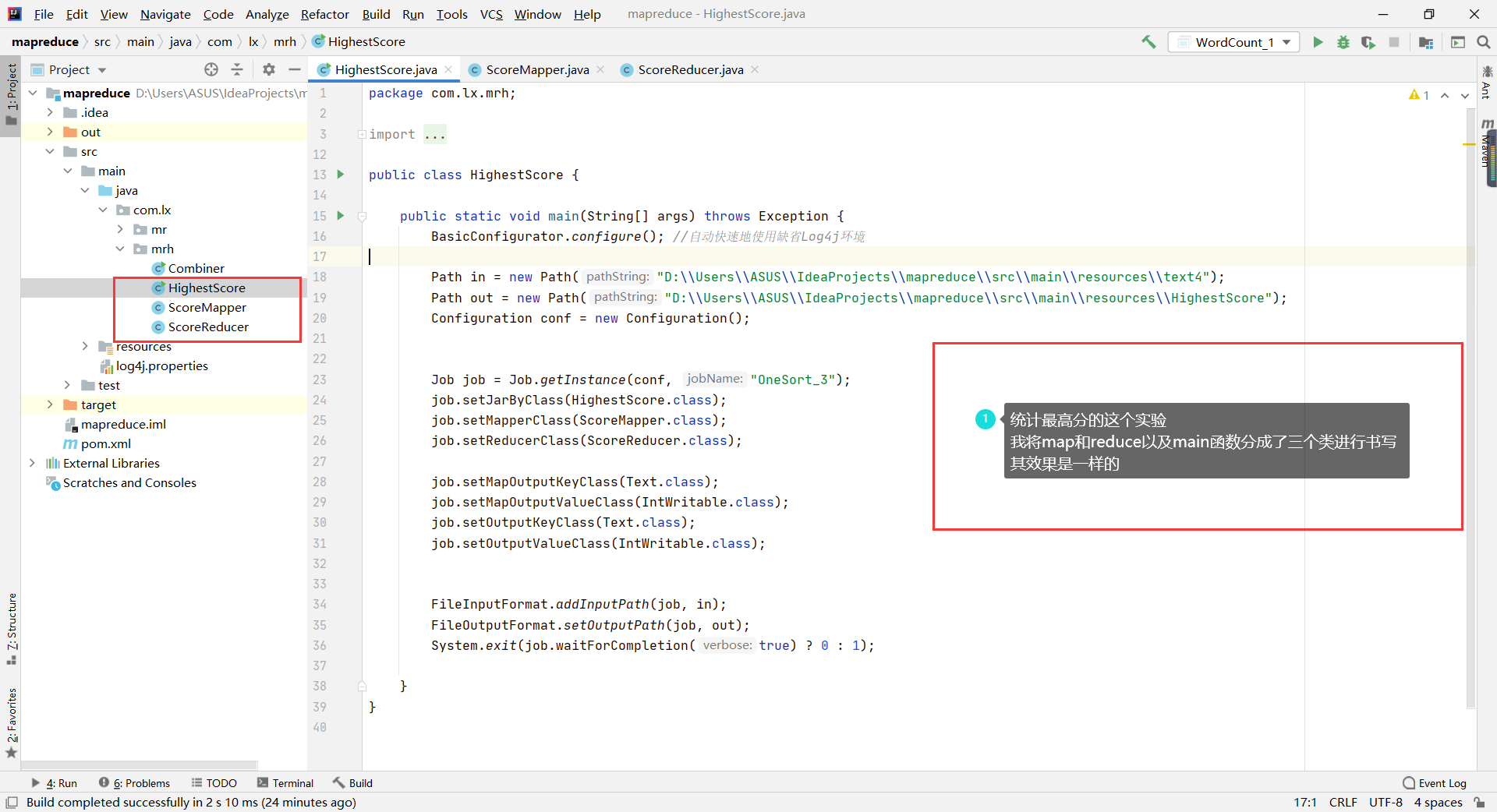1497x812 pixels.
Task: Switch to ScoreMapper.java tab
Action: (536, 69)
